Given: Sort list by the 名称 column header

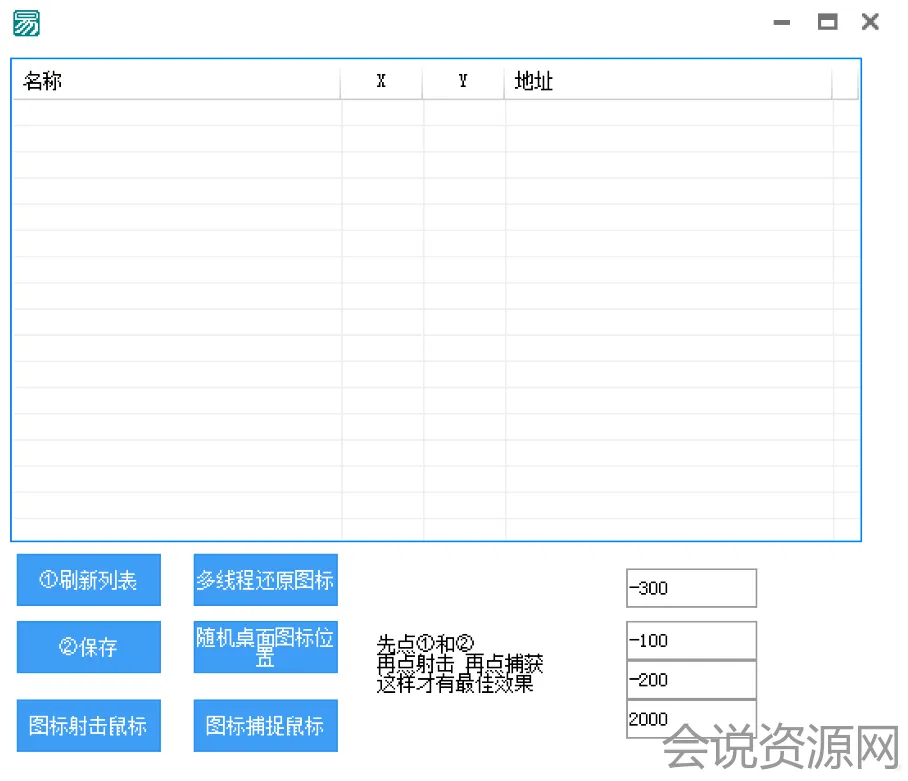Looking at the screenshot, I should 176,82.
